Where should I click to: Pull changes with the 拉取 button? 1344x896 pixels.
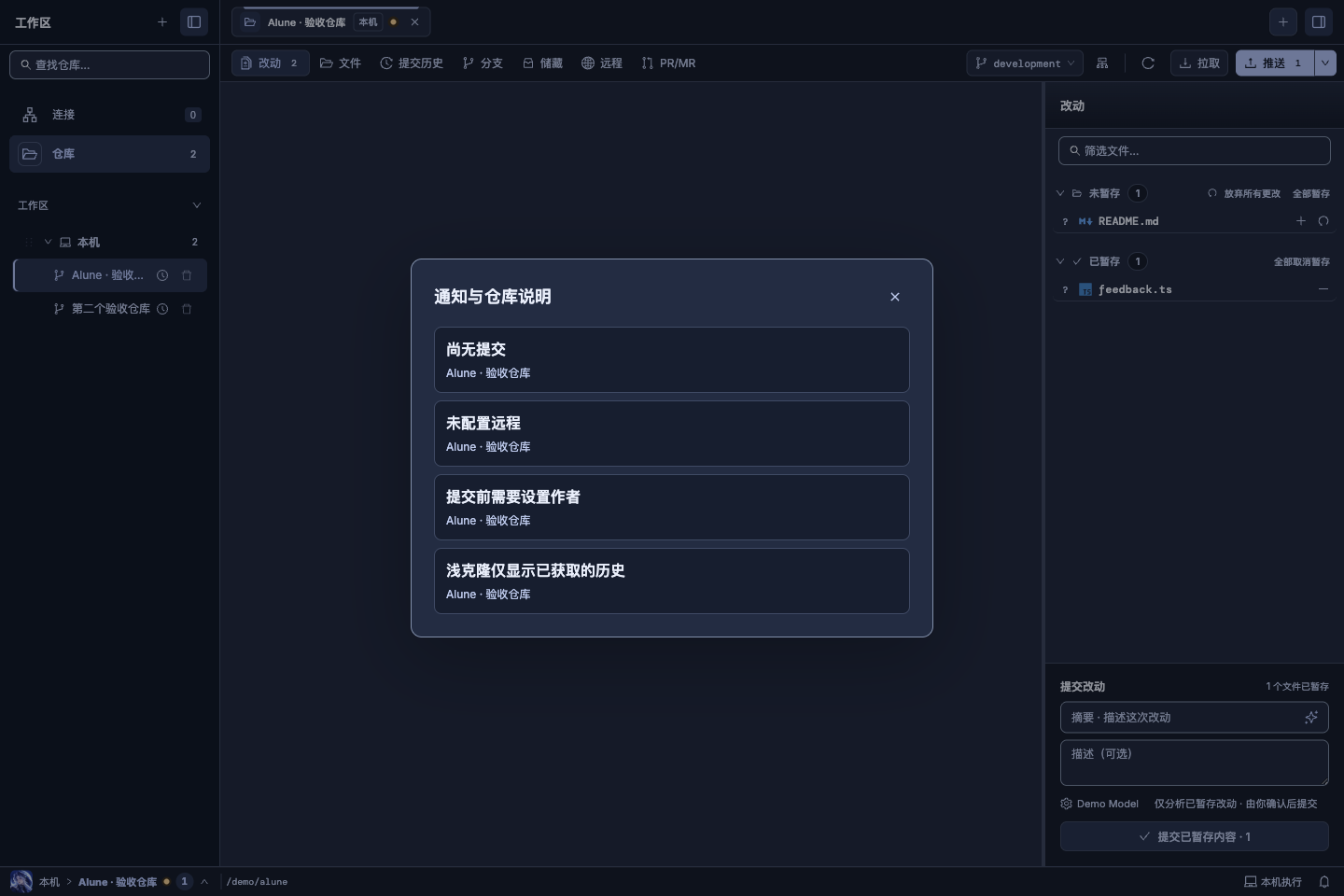(x=1199, y=63)
